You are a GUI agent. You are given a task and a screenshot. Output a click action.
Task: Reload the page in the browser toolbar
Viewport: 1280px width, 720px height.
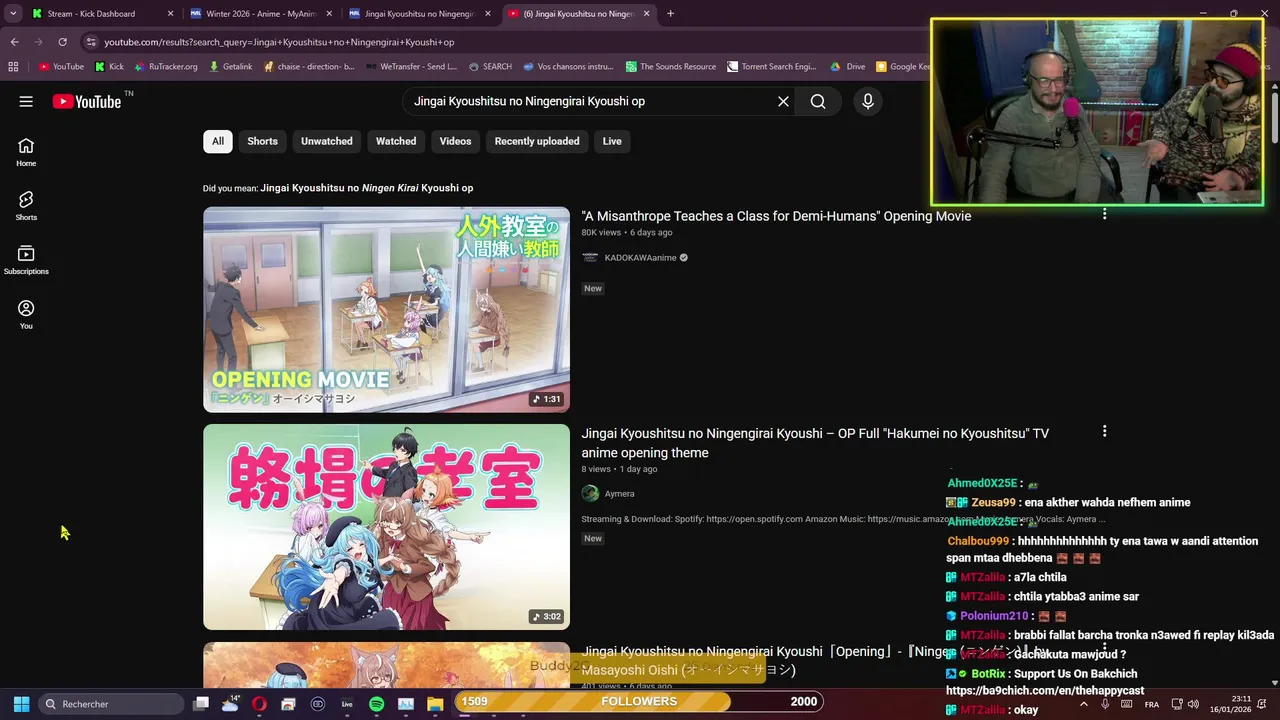62,42
